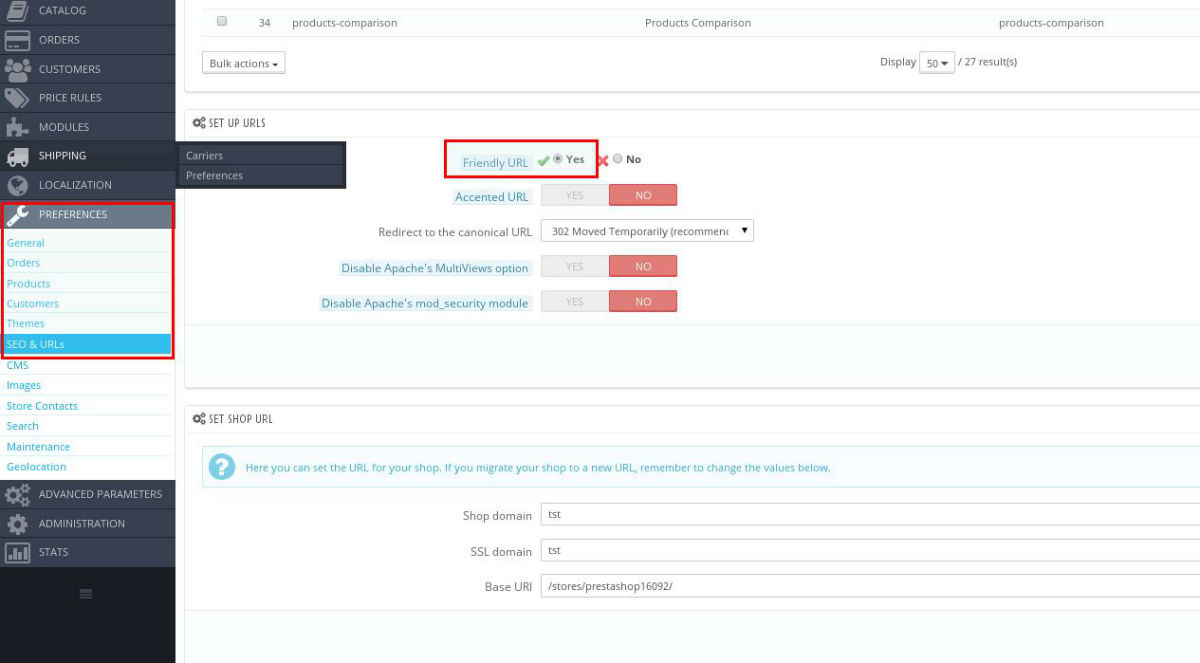Click the Customers people icon
Screen dimensions: 1200x663
click(17, 69)
